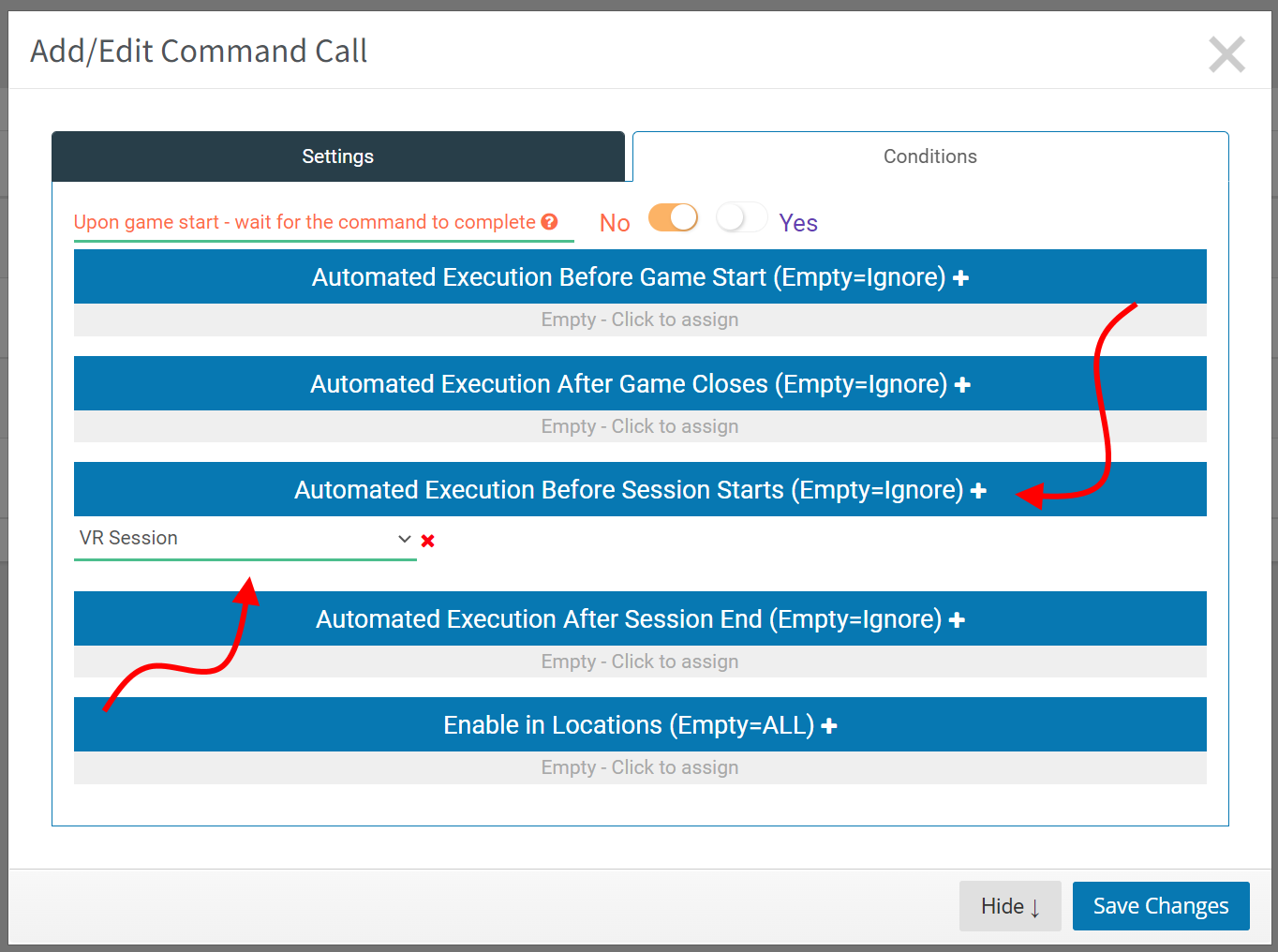The width and height of the screenshot is (1278, 952).
Task: Switch to the Settings tab
Action: 338,156
